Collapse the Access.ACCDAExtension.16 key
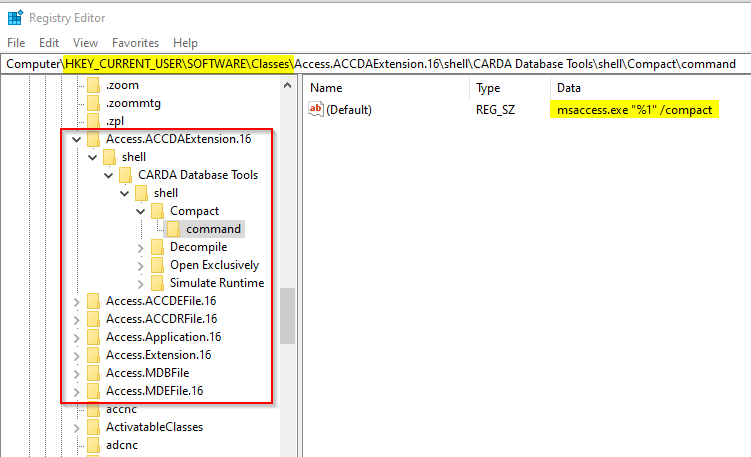 coord(77,139)
